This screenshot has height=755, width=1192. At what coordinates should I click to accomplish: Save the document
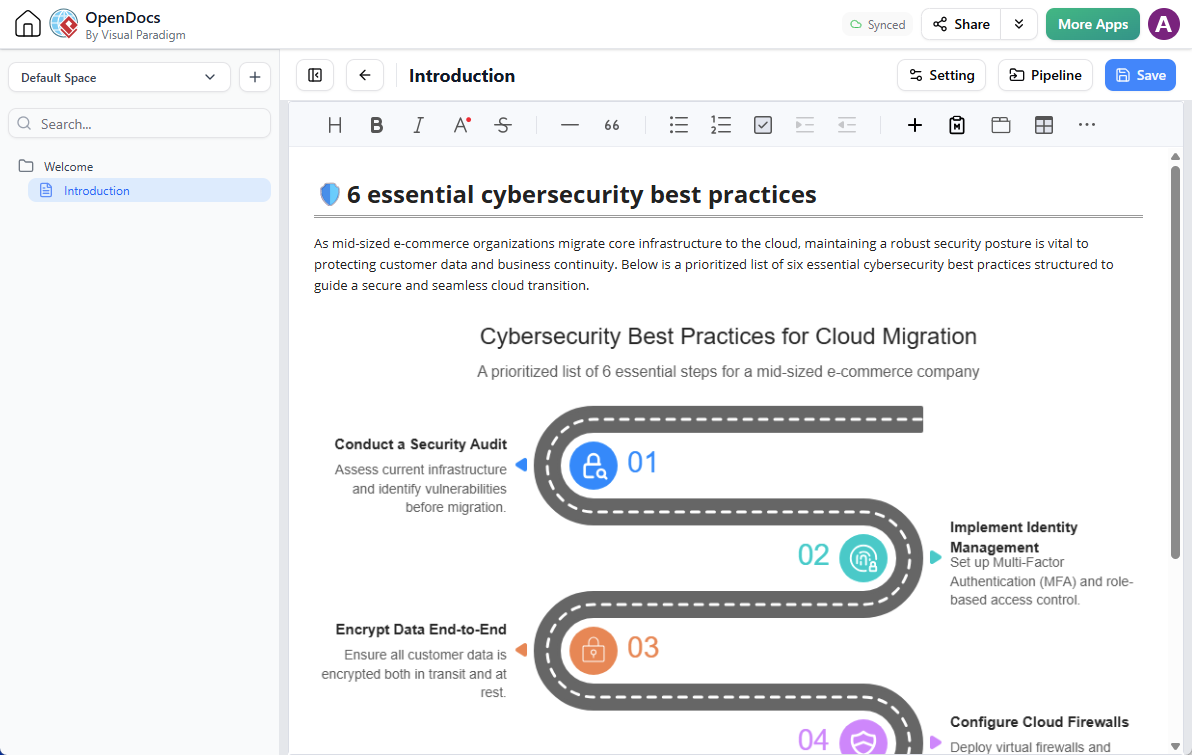point(1140,75)
